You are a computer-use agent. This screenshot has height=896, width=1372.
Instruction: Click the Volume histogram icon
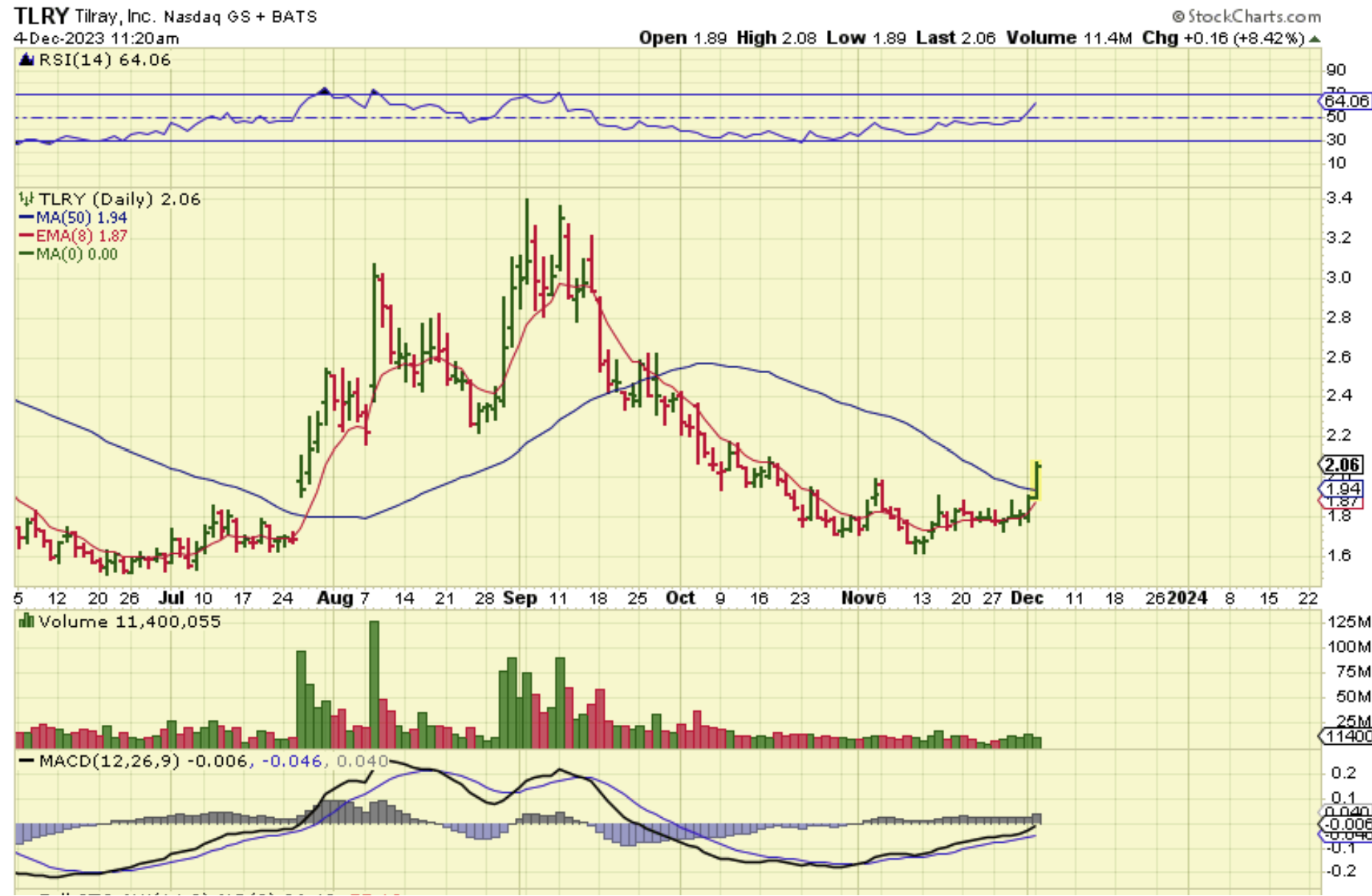tap(27, 622)
